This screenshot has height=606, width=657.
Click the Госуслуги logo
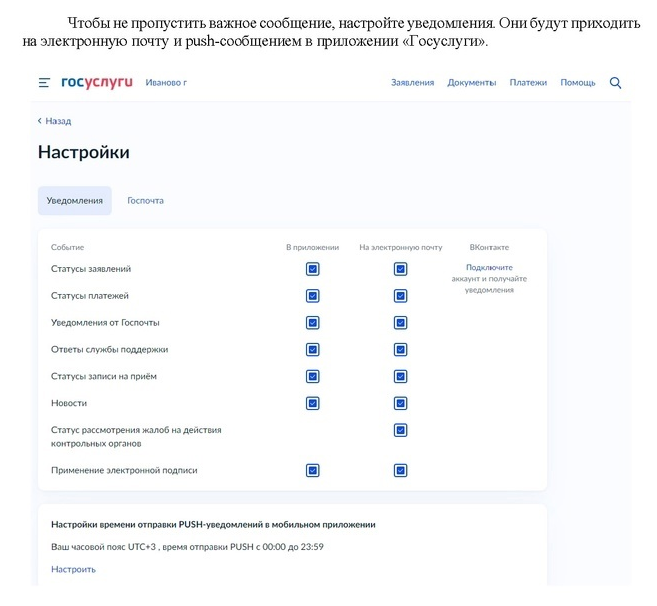pos(96,82)
